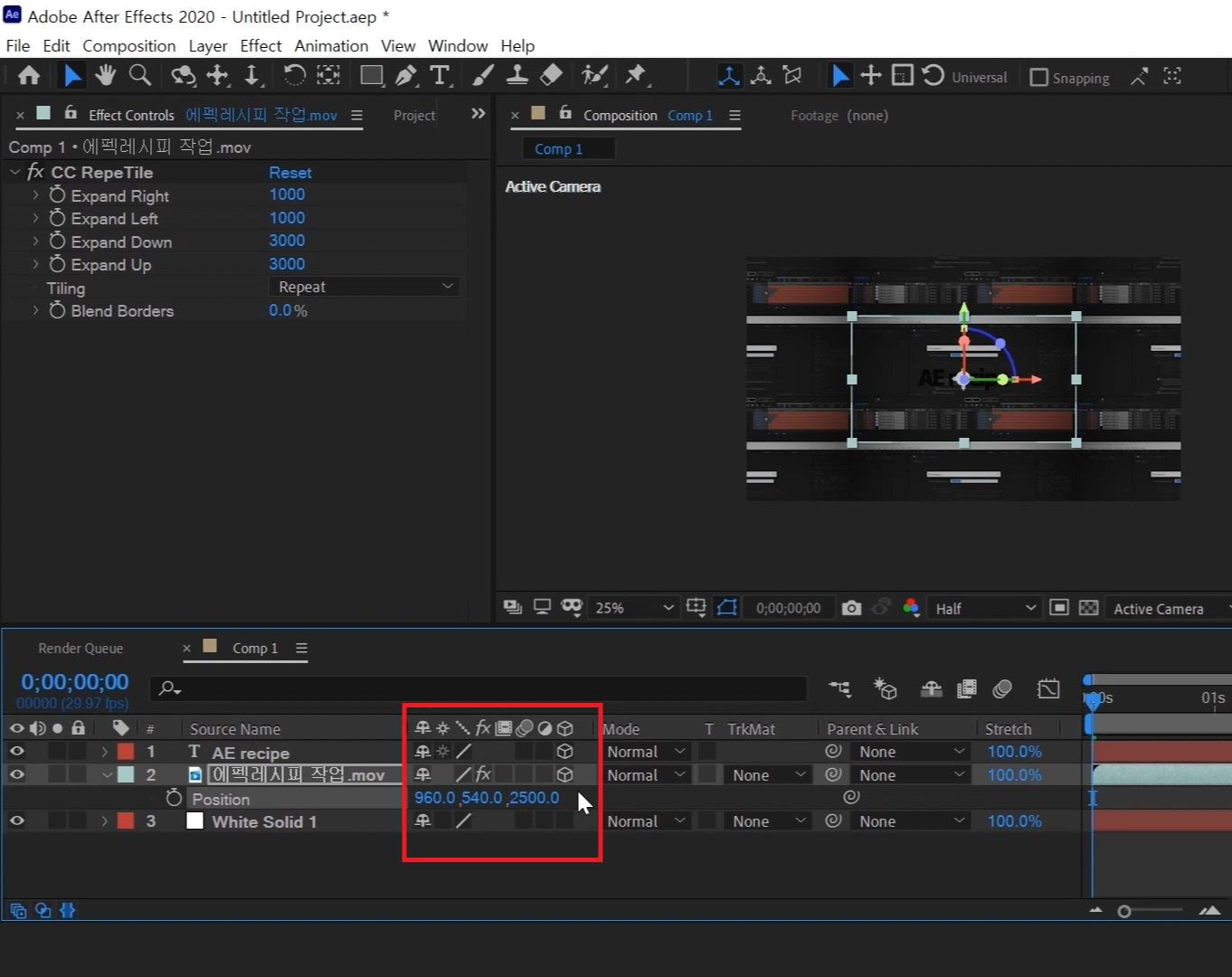Image resolution: width=1232 pixels, height=977 pixels.
Task: Switch to the Render Queue tab
Action: [x=81, y=649]
